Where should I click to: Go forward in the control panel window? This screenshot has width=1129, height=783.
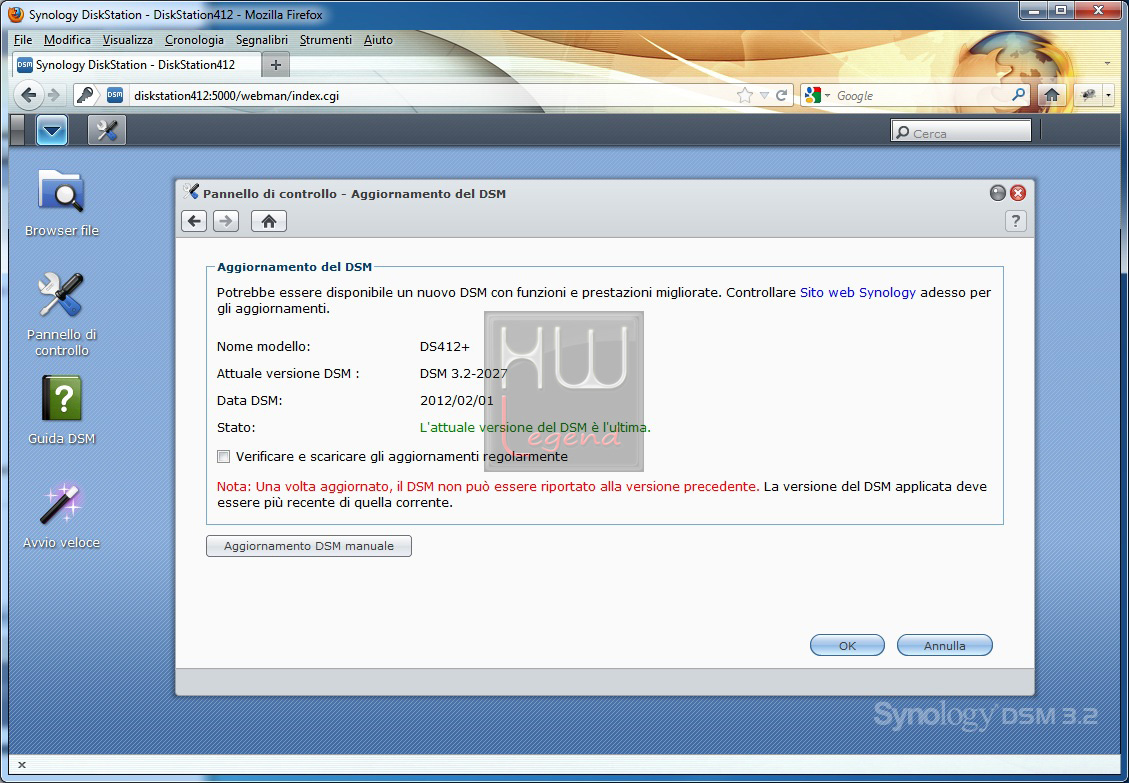point(226,221)
